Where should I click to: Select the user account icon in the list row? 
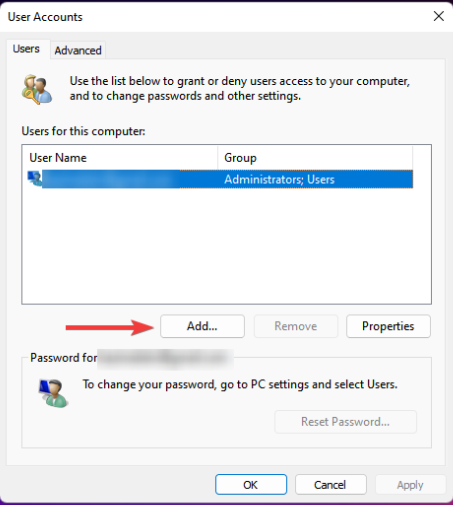pyautogui.click(x=35, y=179)
